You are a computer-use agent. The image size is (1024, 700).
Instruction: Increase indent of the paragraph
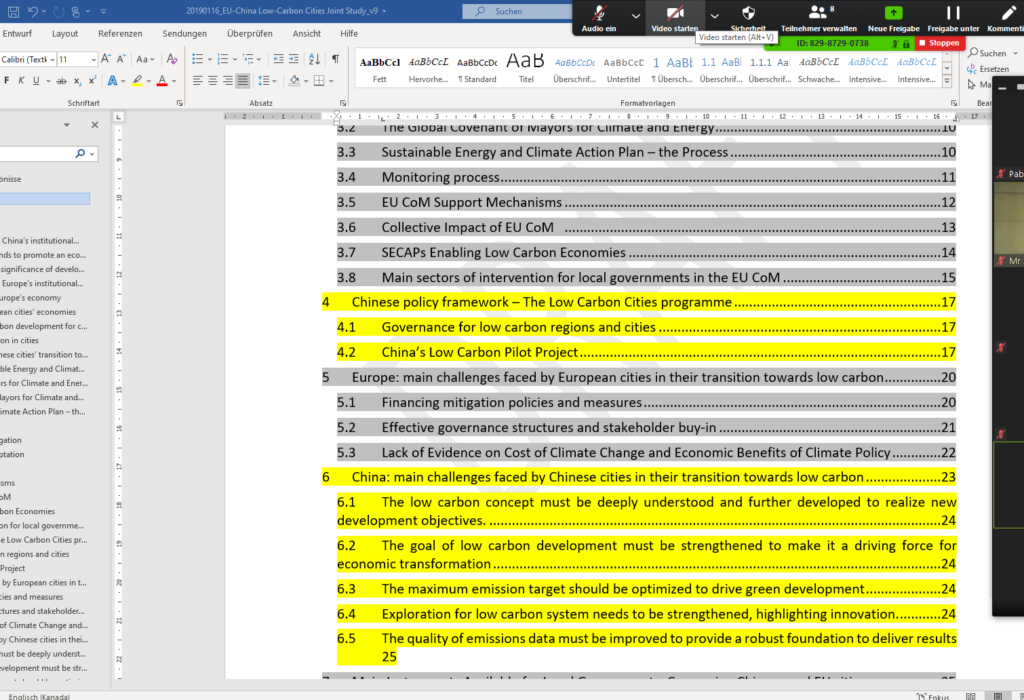click(292, 60)
